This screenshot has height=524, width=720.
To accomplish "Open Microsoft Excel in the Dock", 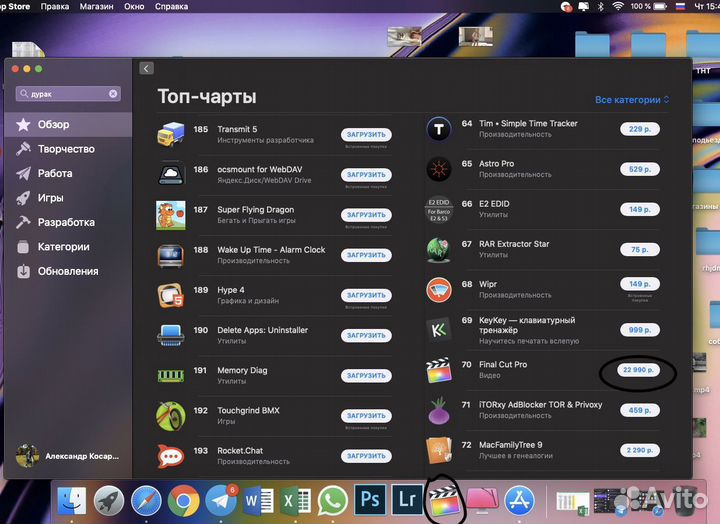I will coord(295,501).
